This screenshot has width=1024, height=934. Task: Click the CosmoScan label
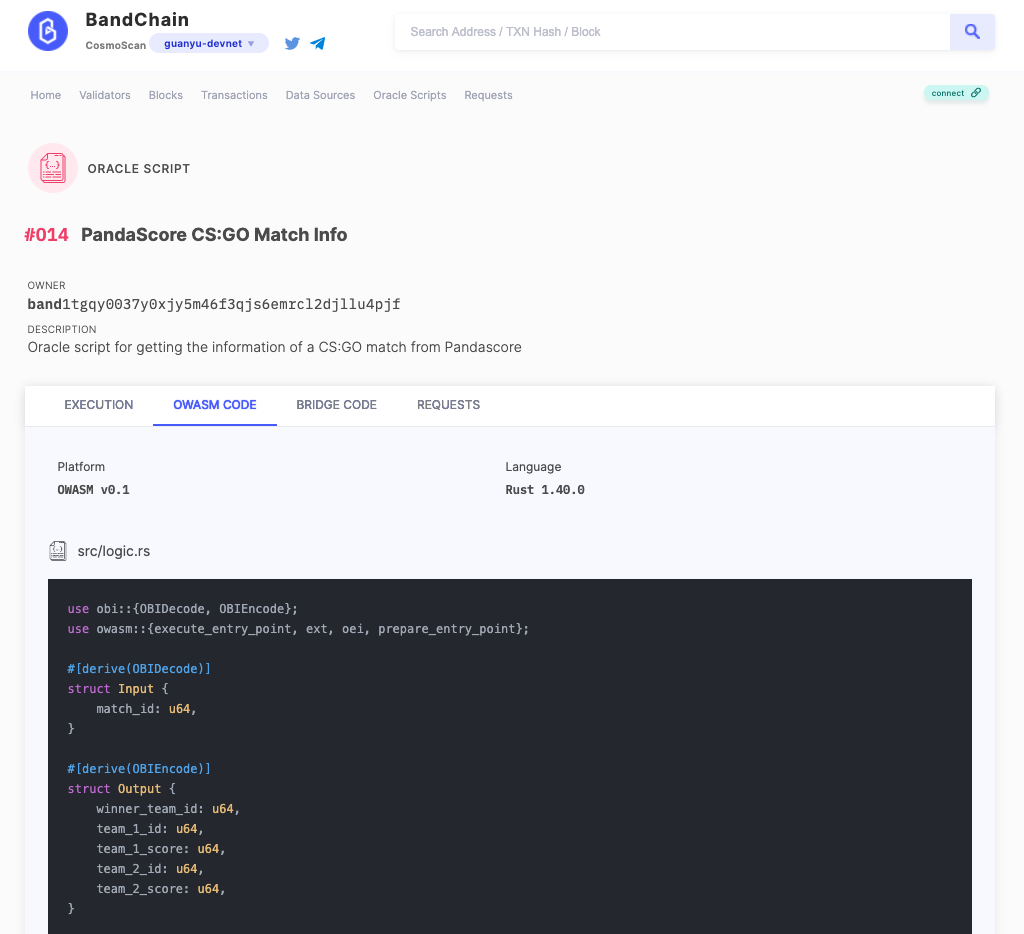tap(116, 45)
